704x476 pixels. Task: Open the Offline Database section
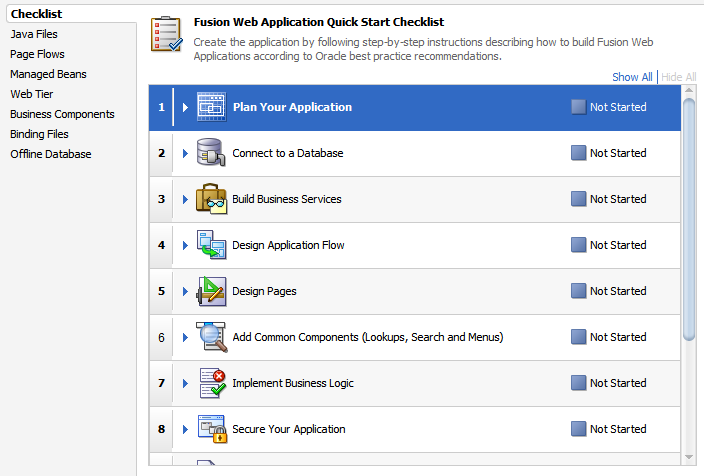[x=51, y=154]
